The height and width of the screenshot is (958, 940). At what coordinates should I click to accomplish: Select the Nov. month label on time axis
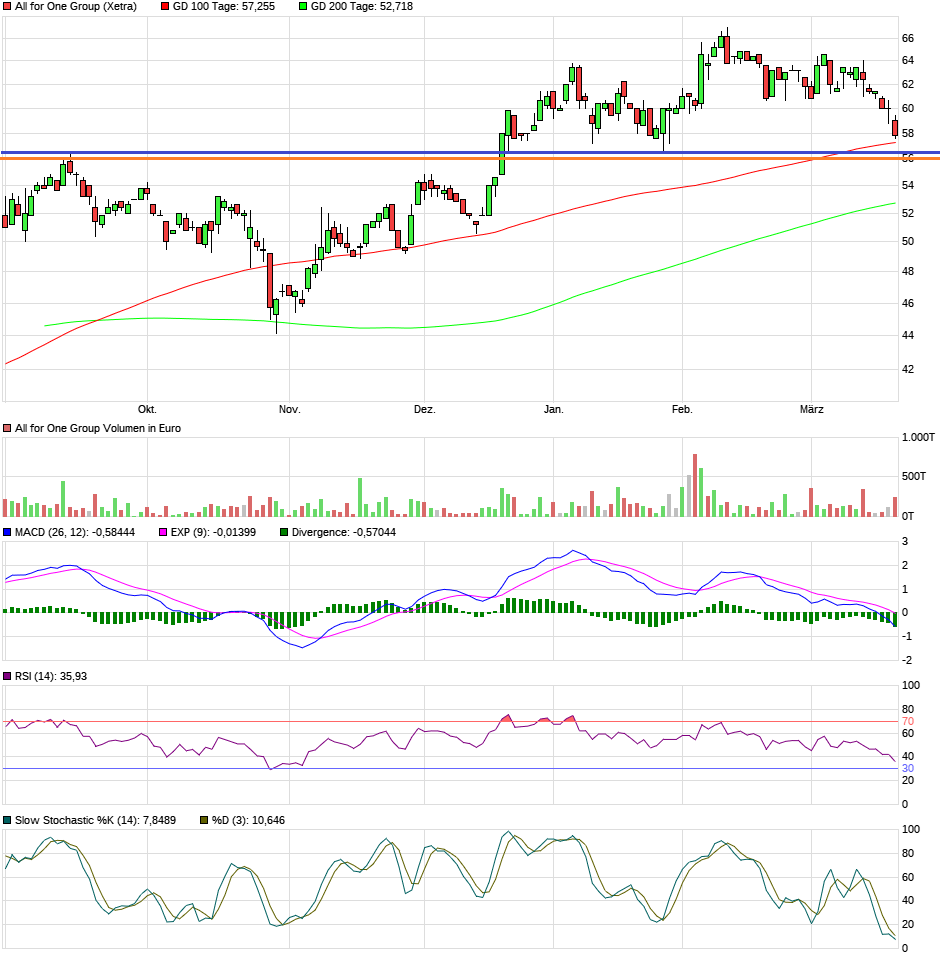[x=289, y=409]
